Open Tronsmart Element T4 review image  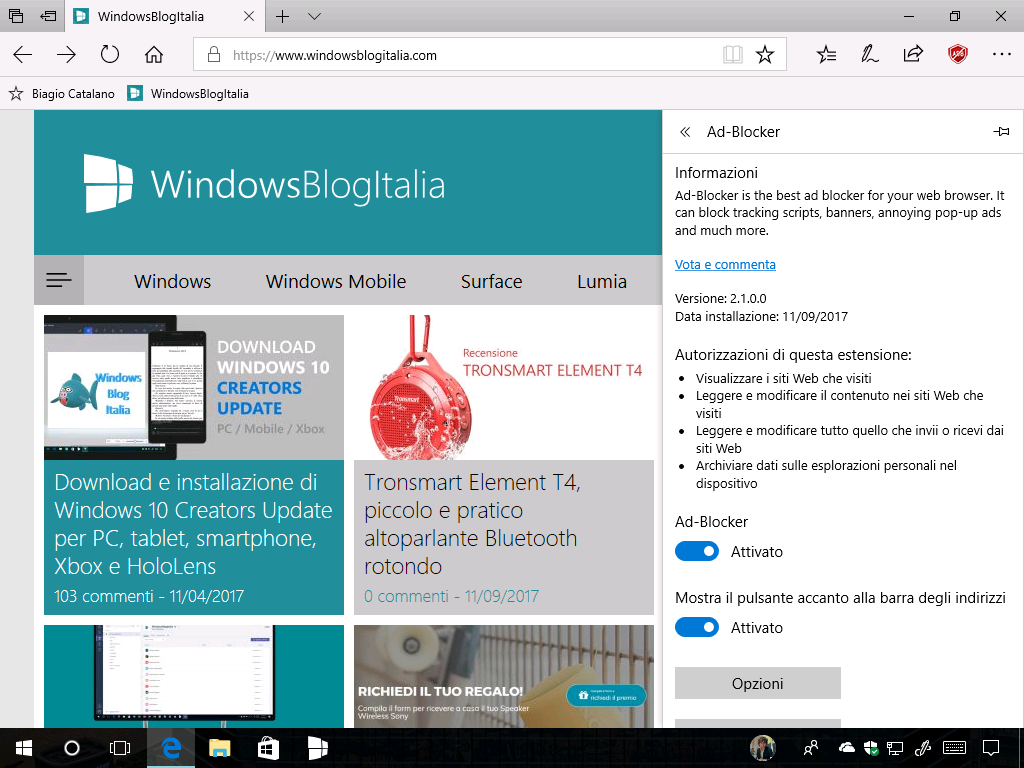coord(504,388)
